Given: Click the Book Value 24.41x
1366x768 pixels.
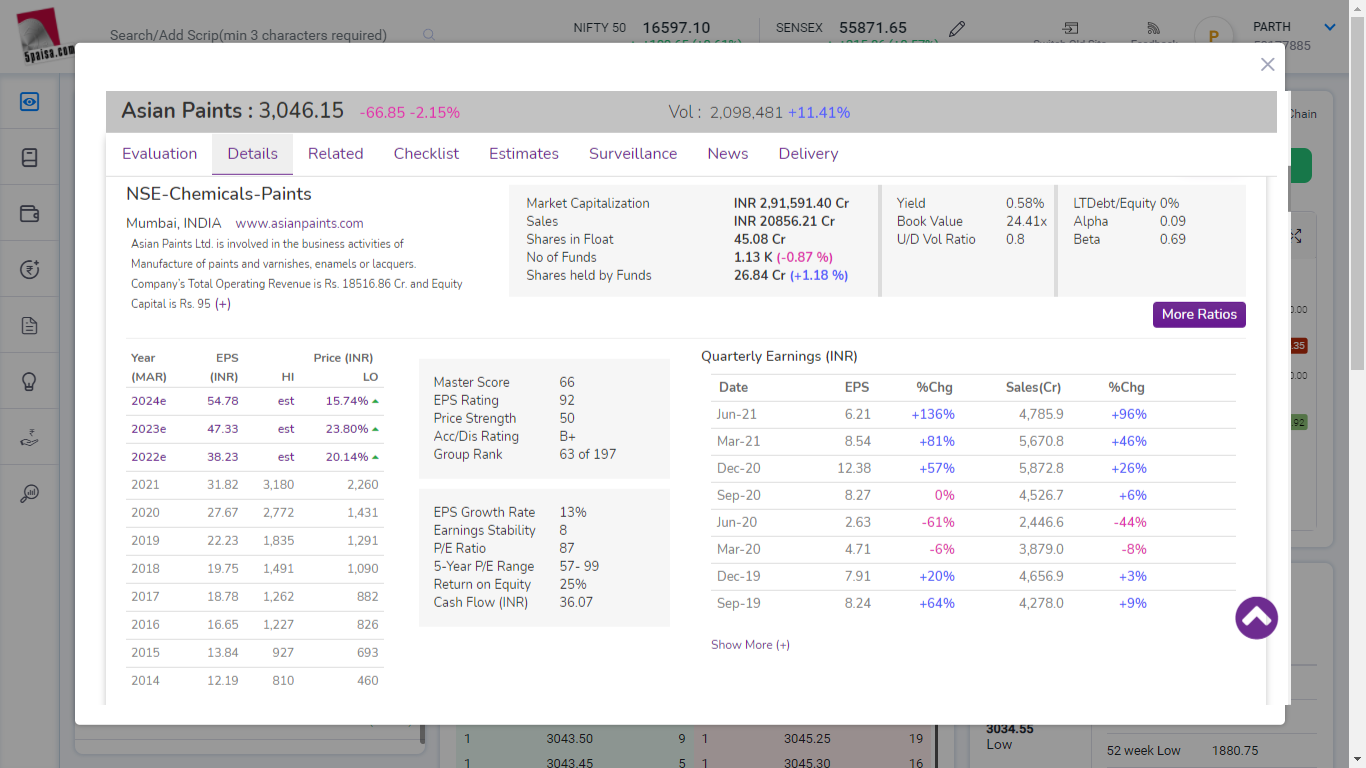Looking at the screenshot, I should coord(1026,221).
